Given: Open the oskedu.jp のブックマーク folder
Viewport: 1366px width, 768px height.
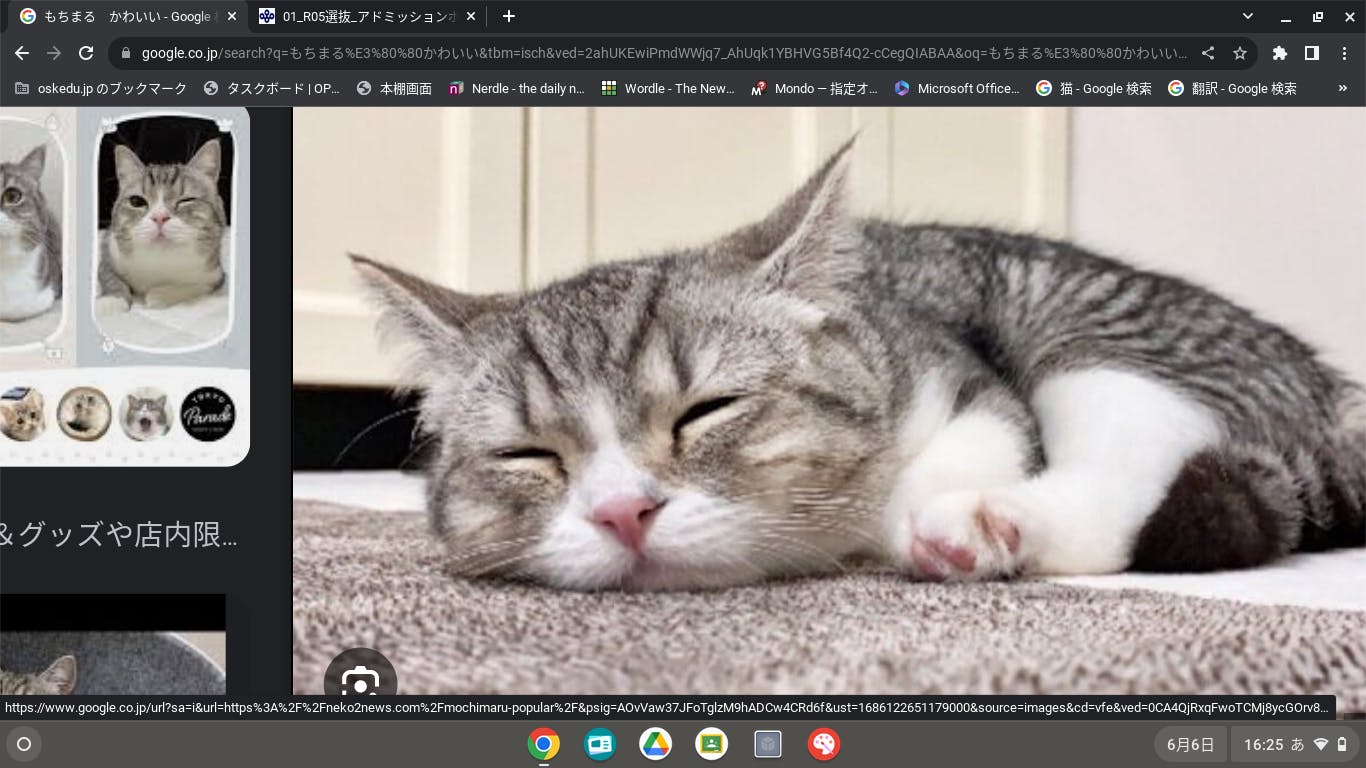Looking at the screenshot, I should coord(101,88).
